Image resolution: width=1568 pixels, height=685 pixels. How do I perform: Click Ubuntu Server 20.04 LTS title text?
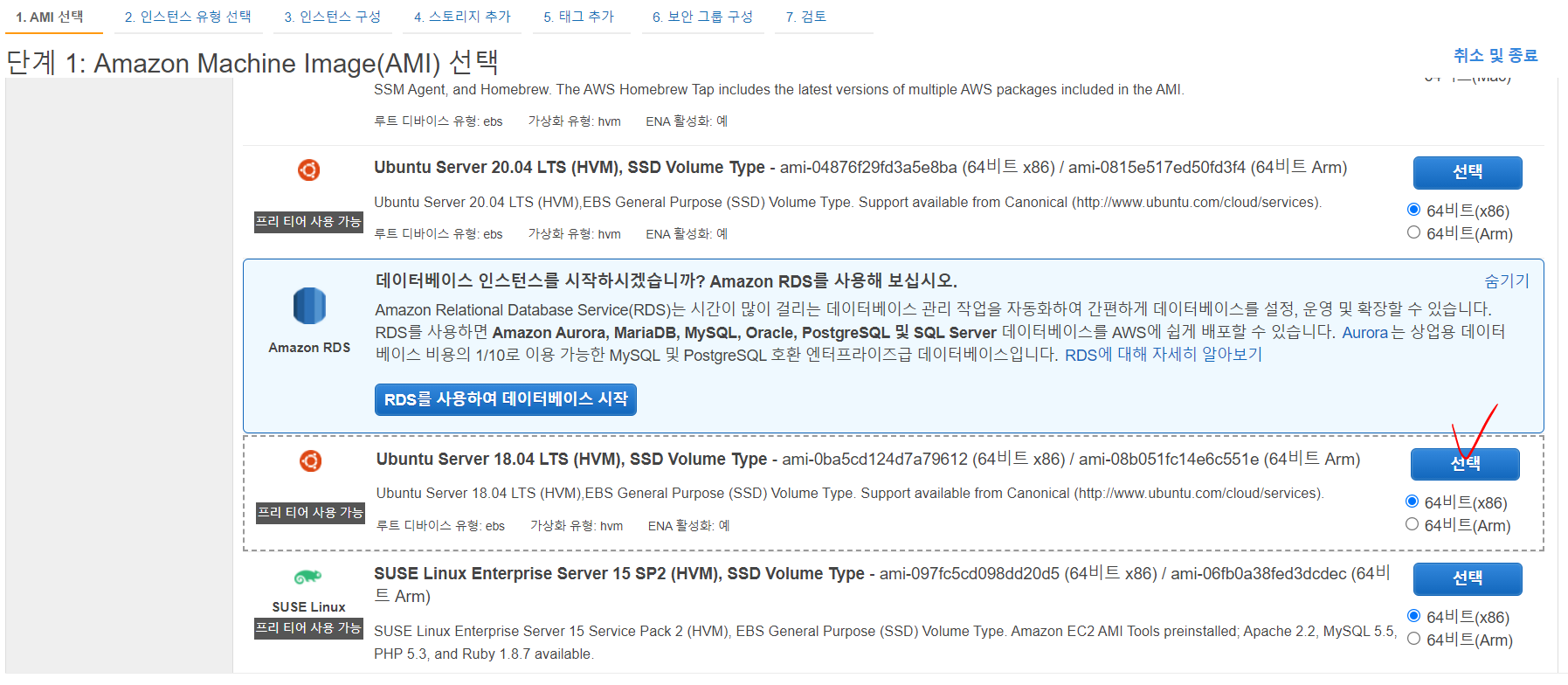(570, 168)
